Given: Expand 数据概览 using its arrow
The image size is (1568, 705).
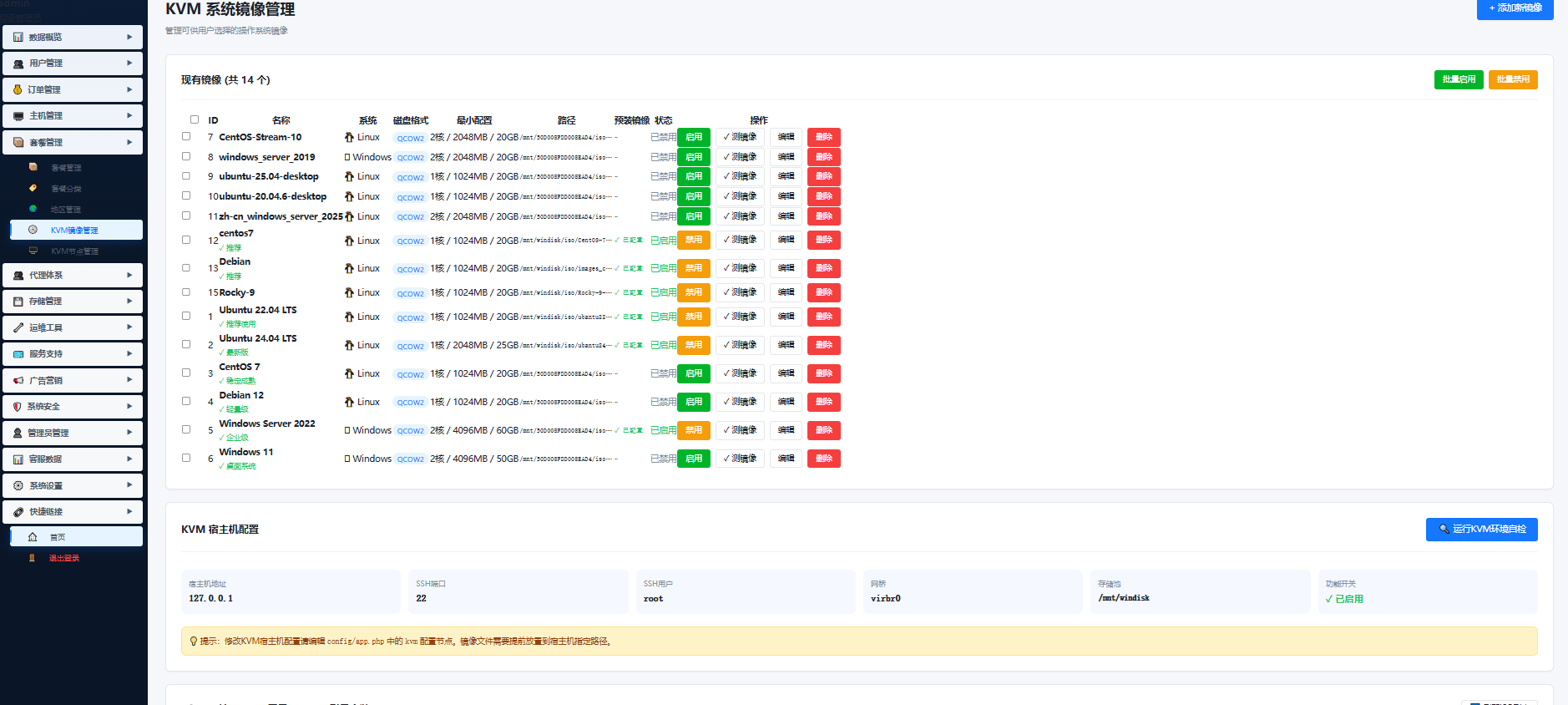Looking at the screenshot, I should (129, 37).
